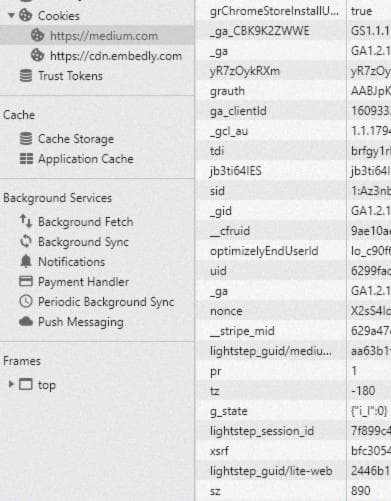Click the Cookies section cookie icon
This screenshot has width=391, height=501.
pos(26,15)
